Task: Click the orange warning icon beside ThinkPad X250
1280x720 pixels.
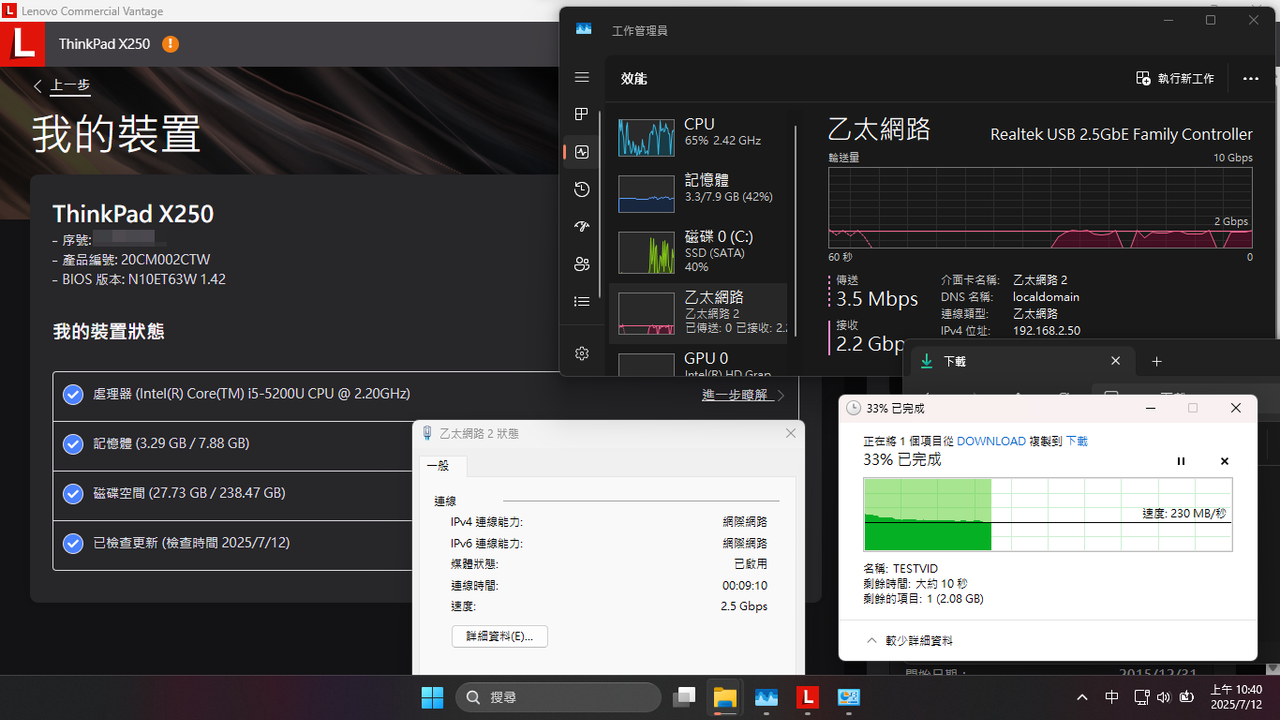Action: (171, 44)
